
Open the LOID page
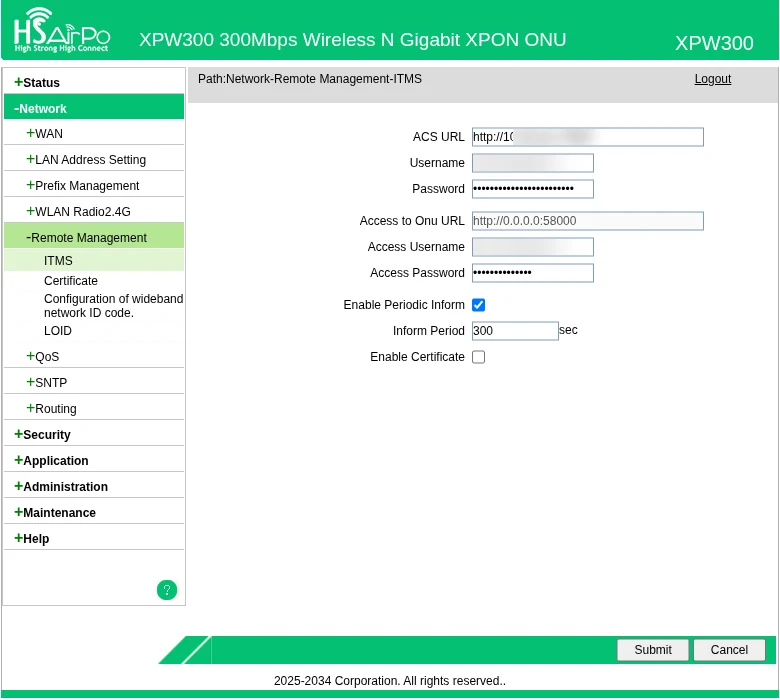58,331
